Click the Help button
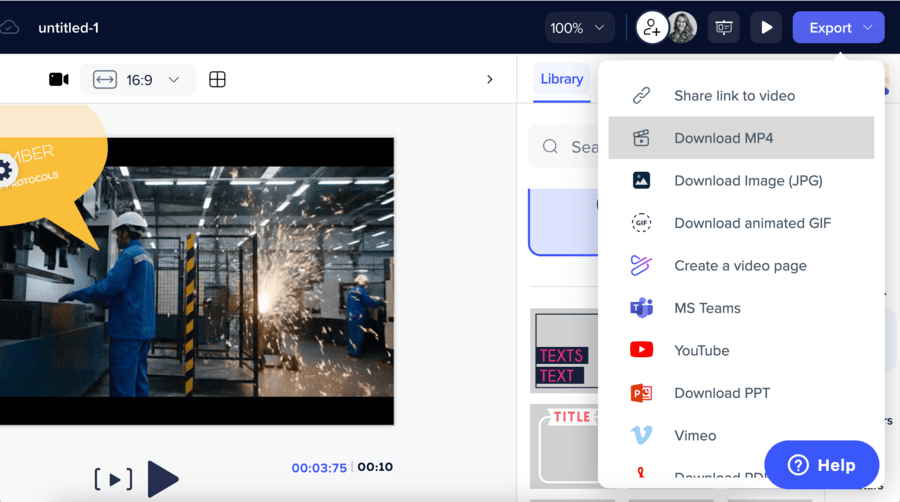The width and height of the screenshot is (900, 502). coord(821,465)
